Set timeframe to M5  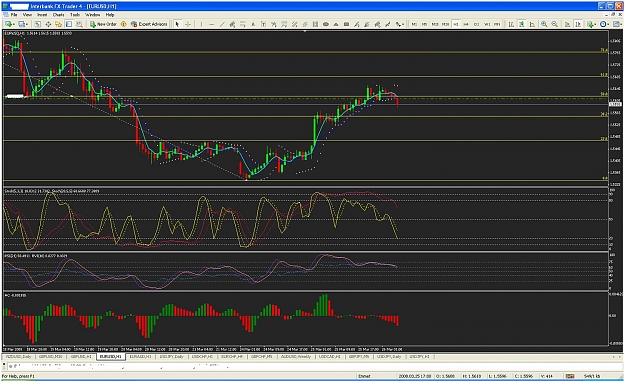425,24
